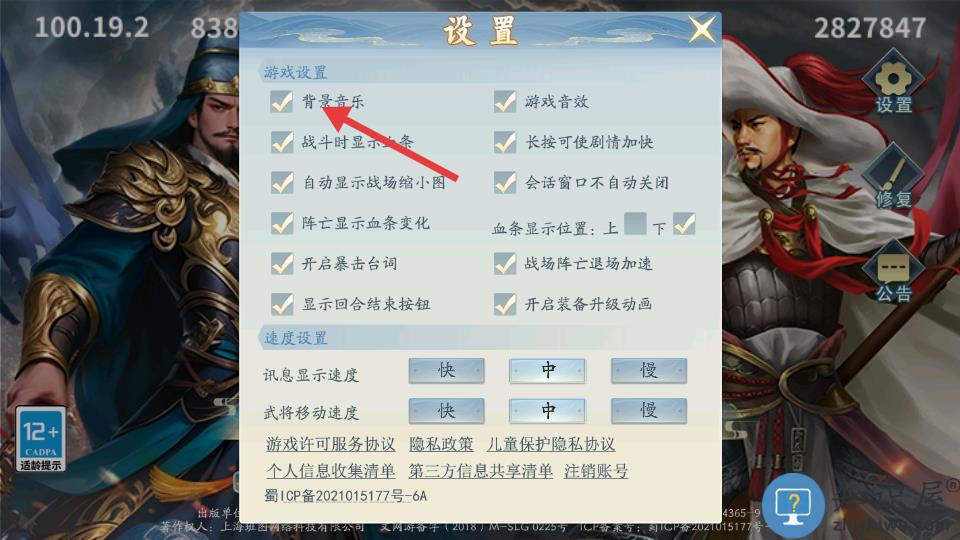Open the 隐私政策 link
The height and width of the screenshot is (540, 960).
441,444
